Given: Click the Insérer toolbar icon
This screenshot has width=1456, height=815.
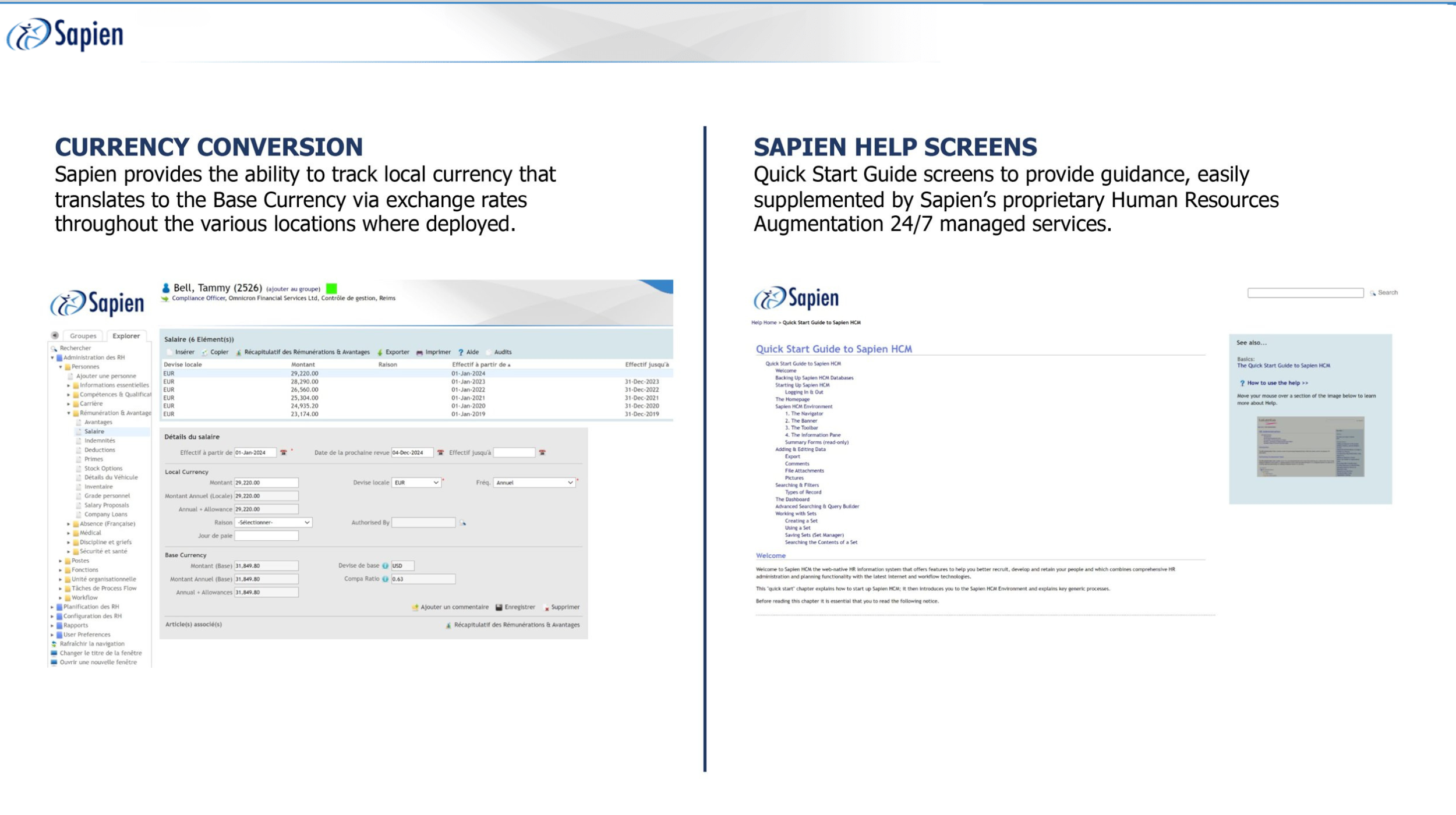Looking at the screenshot, I should (170, 352).
